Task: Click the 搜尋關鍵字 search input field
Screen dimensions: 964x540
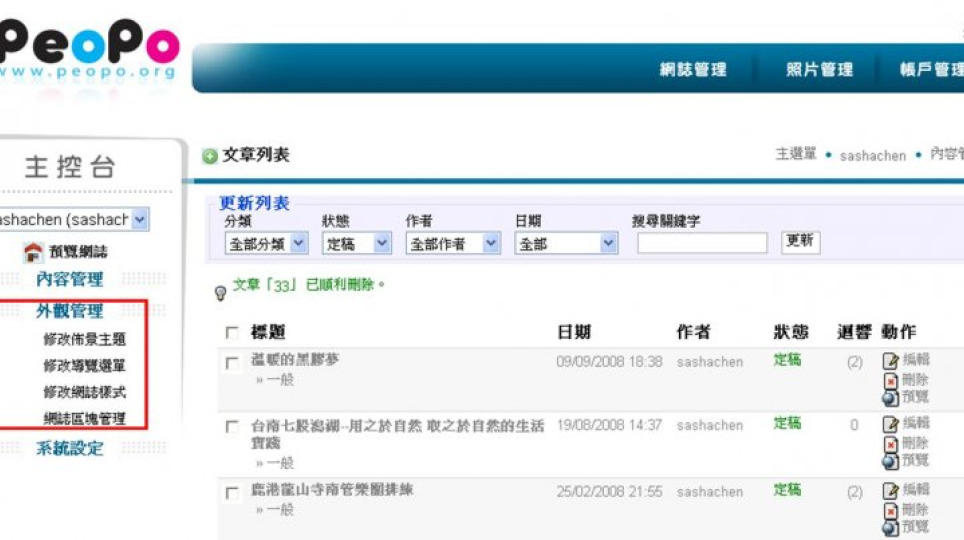Action: pyautogui.click(x=701, y=243)
